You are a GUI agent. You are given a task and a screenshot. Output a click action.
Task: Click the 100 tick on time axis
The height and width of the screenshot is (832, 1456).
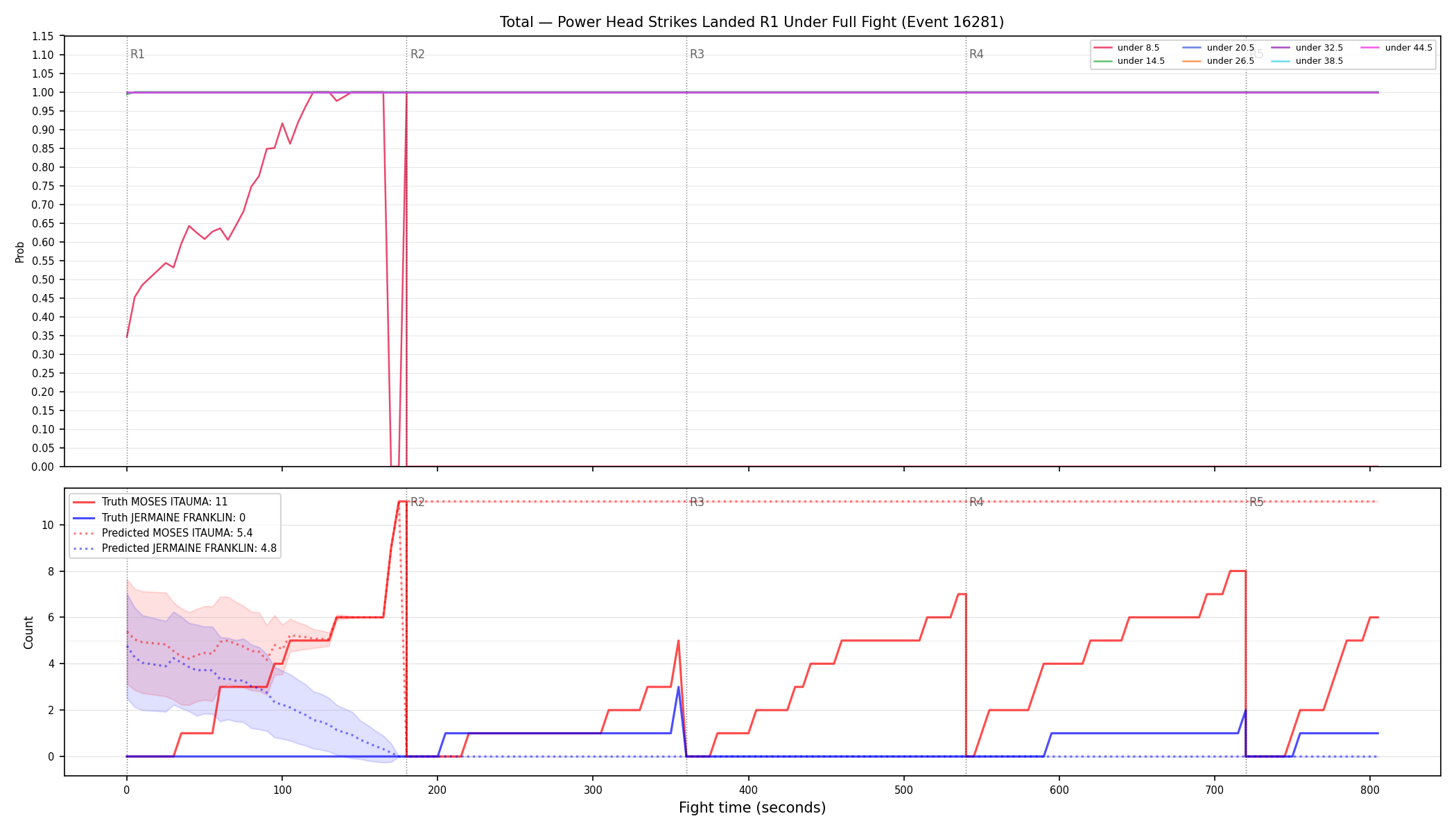click(x=281, y=789)
